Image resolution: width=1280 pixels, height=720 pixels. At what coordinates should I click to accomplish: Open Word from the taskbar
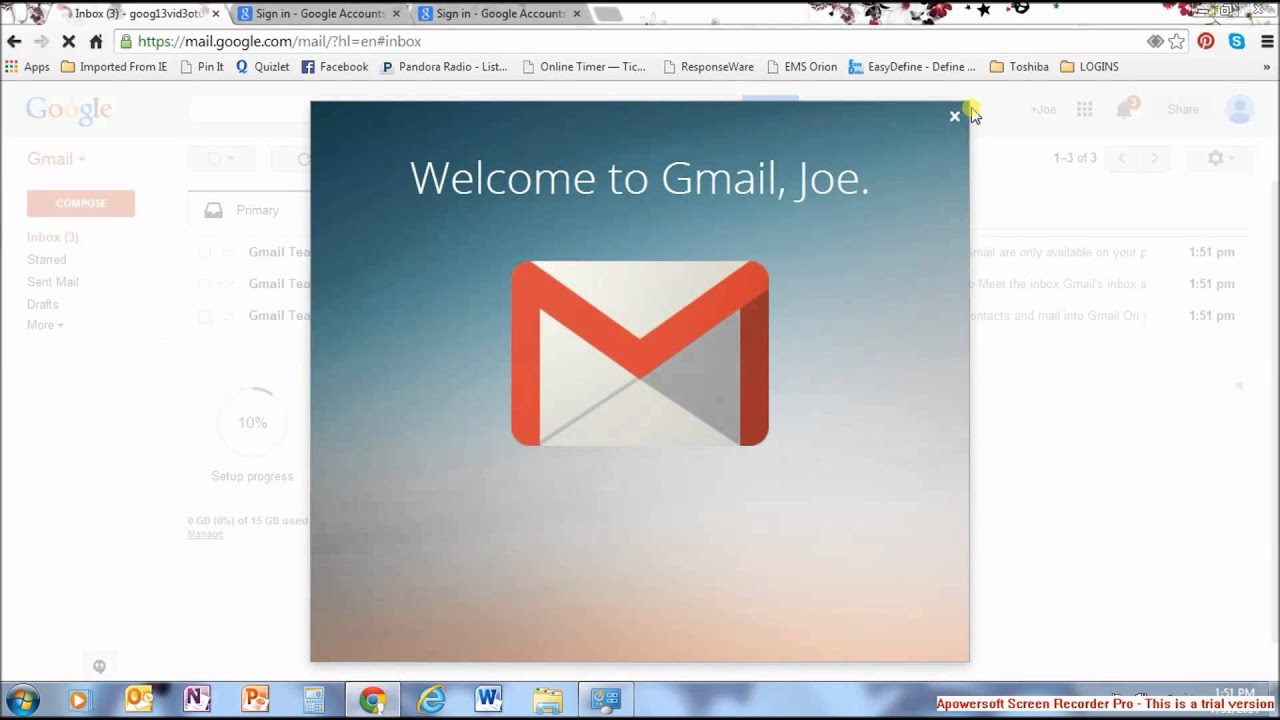coord(489,700)
